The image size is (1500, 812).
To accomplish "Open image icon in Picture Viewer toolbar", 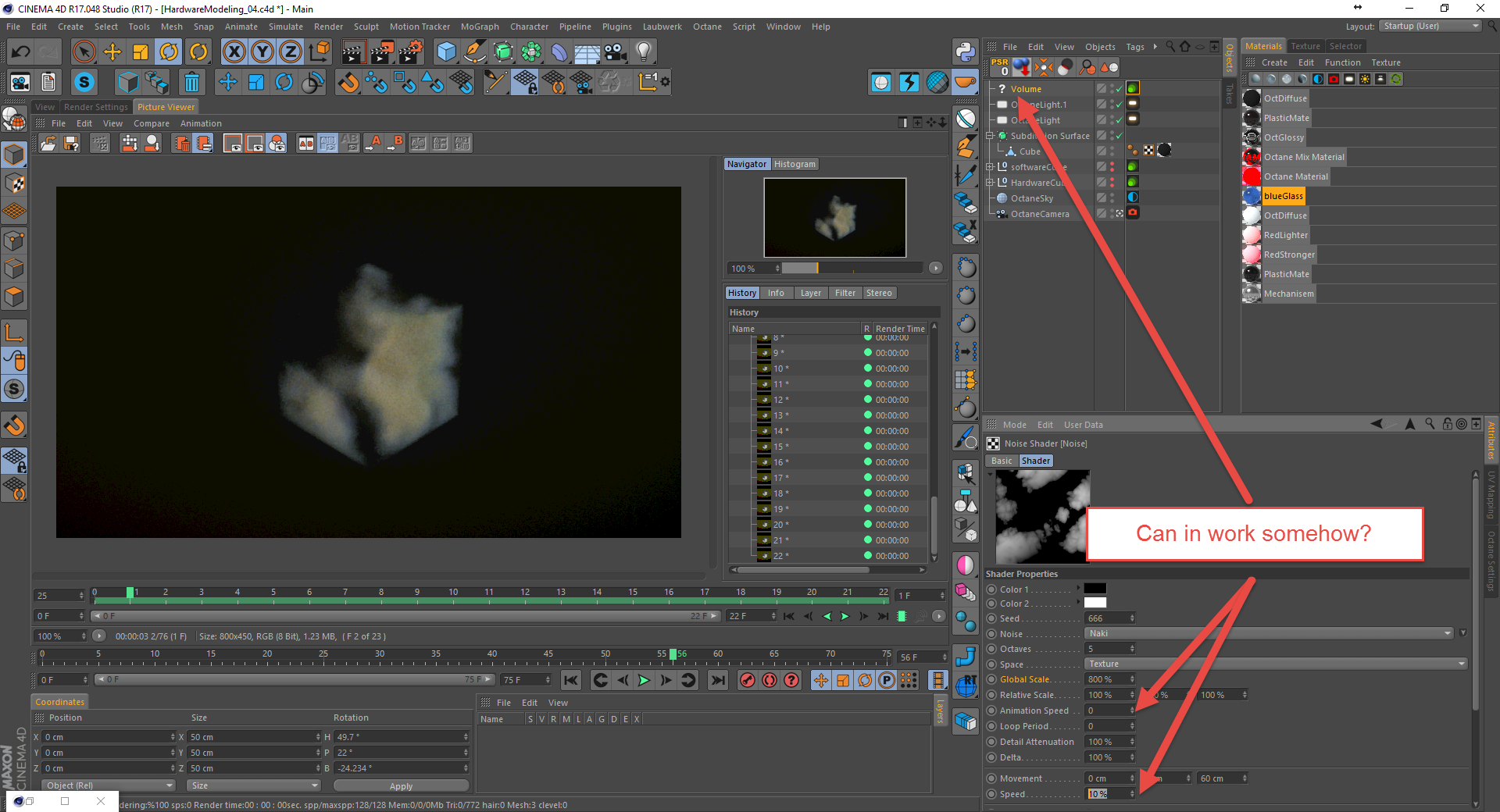I will [48, 143].
